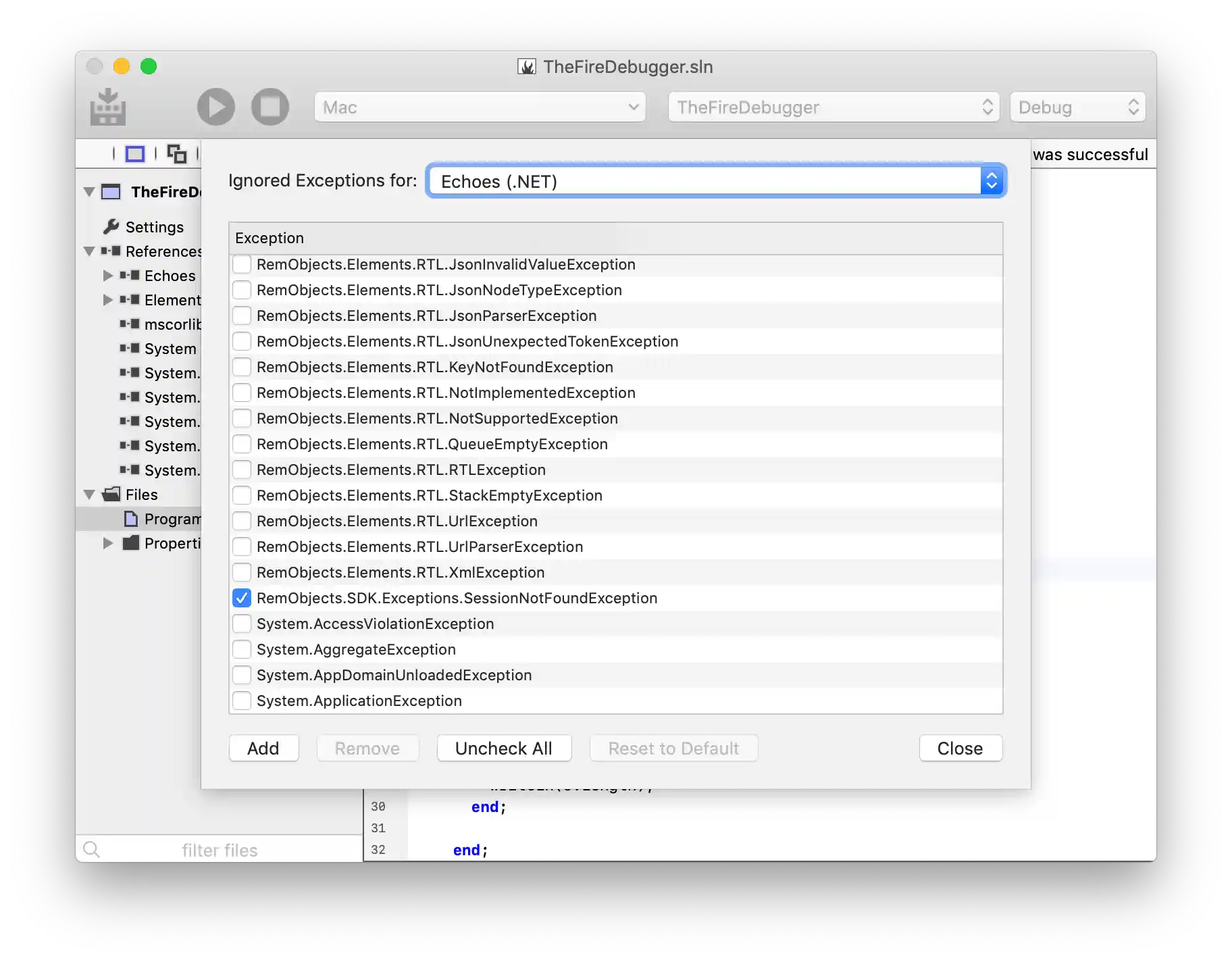Click the overlapping windows view icon
Viewport: 1232px width, 962px height.
[176, 154]
